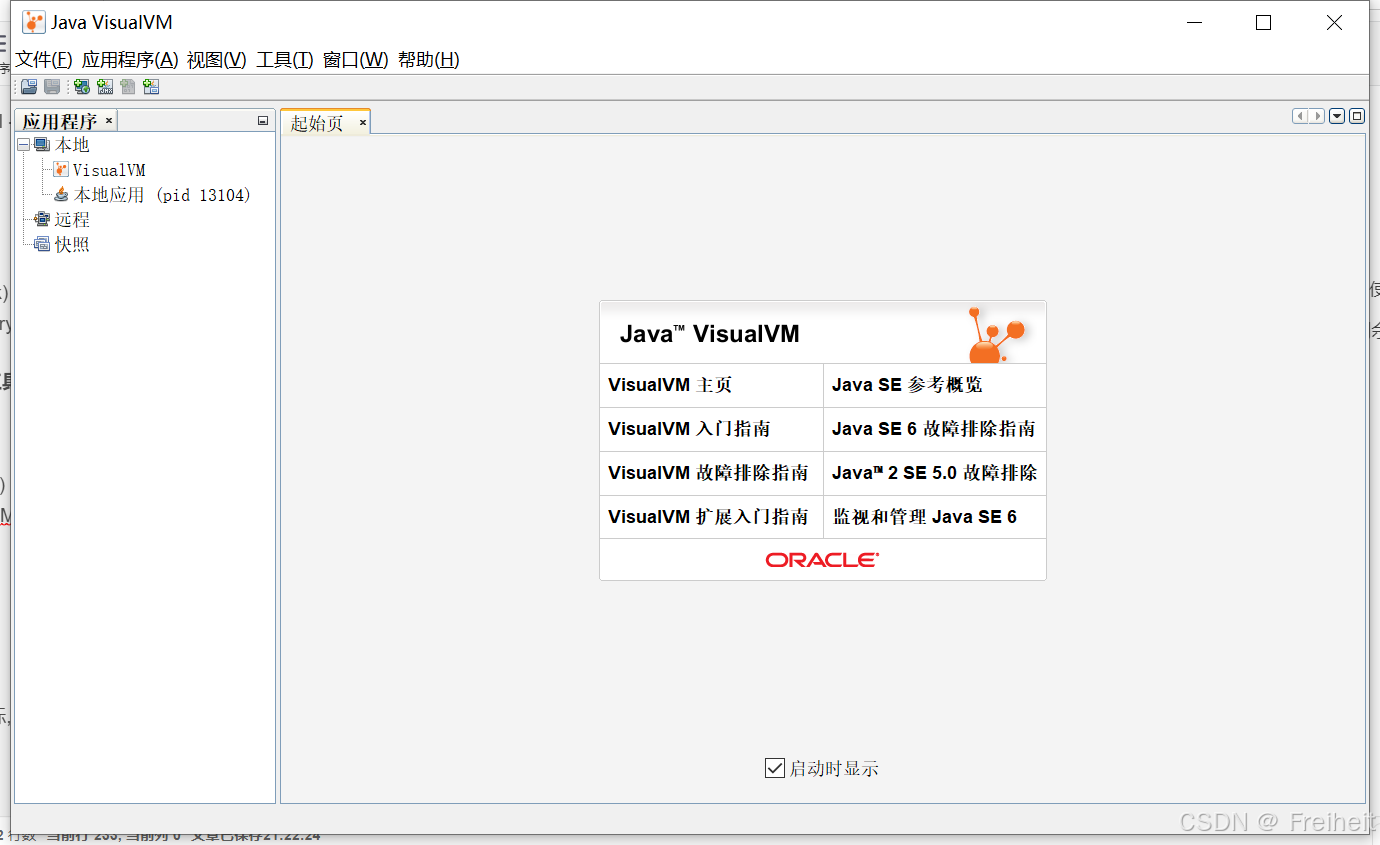Select the 本地 tree node label
Image resolution: width=1380 pixels, height=845 pixels.
coord(72,145)
